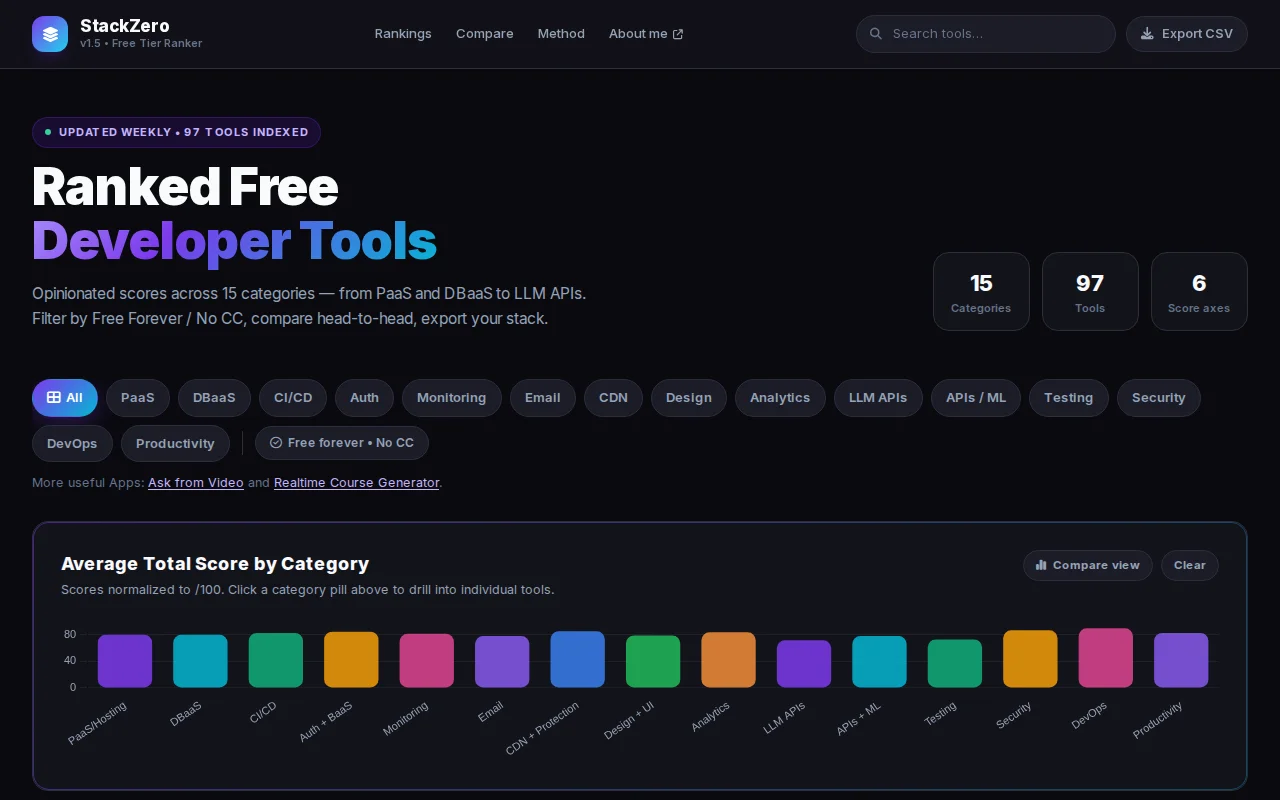Filter by the Design category pill
The width and height of the screenshot is (1280, 800).
pyautogui.click(x=689, y=398)
